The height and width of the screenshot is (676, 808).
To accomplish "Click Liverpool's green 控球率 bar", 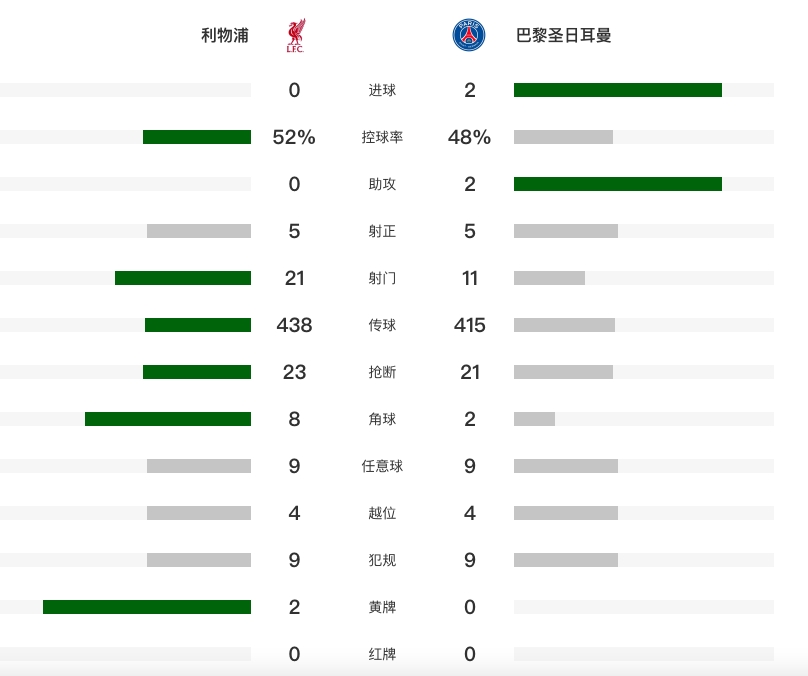I will pos(197,137).
